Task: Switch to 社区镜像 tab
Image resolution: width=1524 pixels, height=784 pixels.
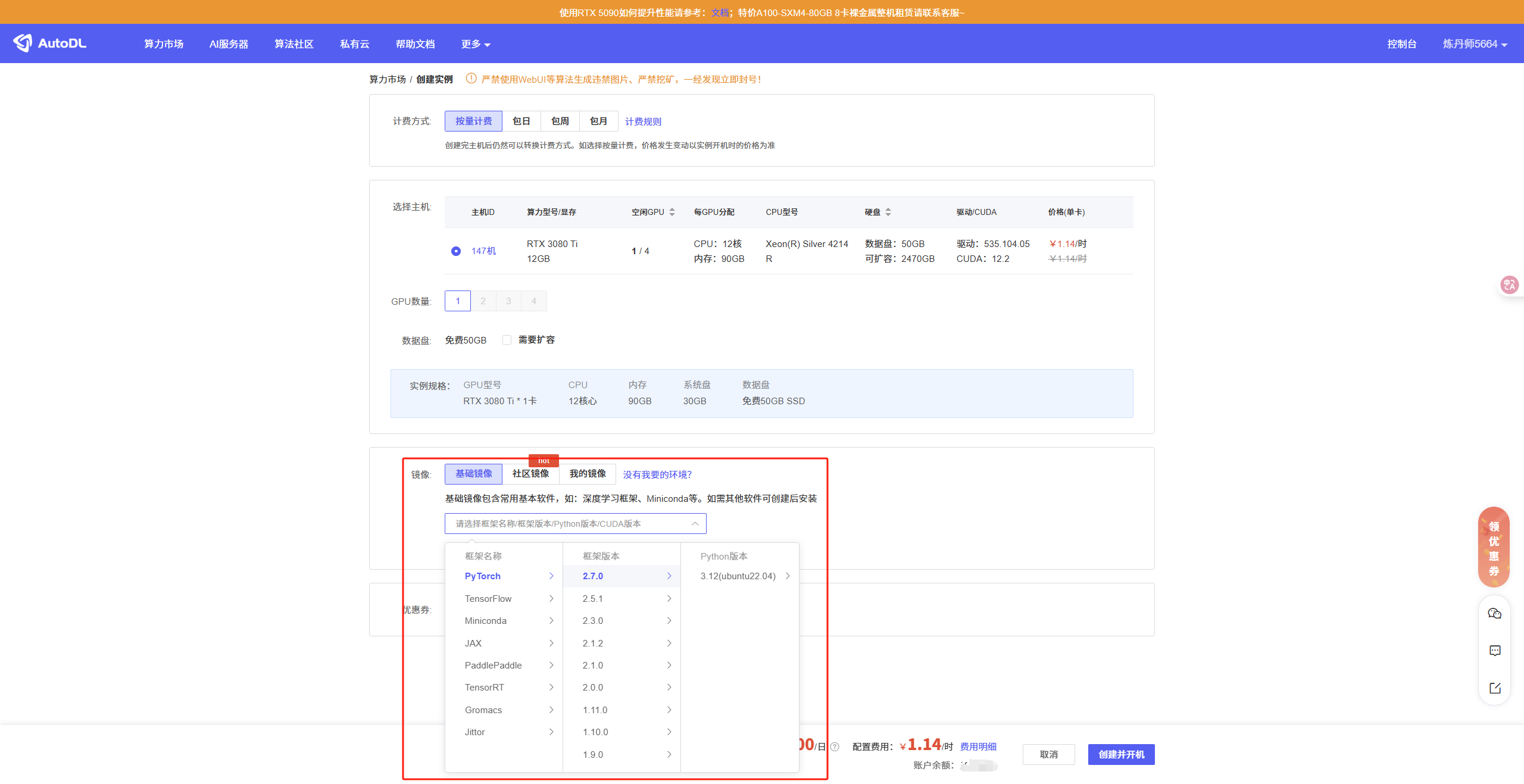Action: (530, 474)
